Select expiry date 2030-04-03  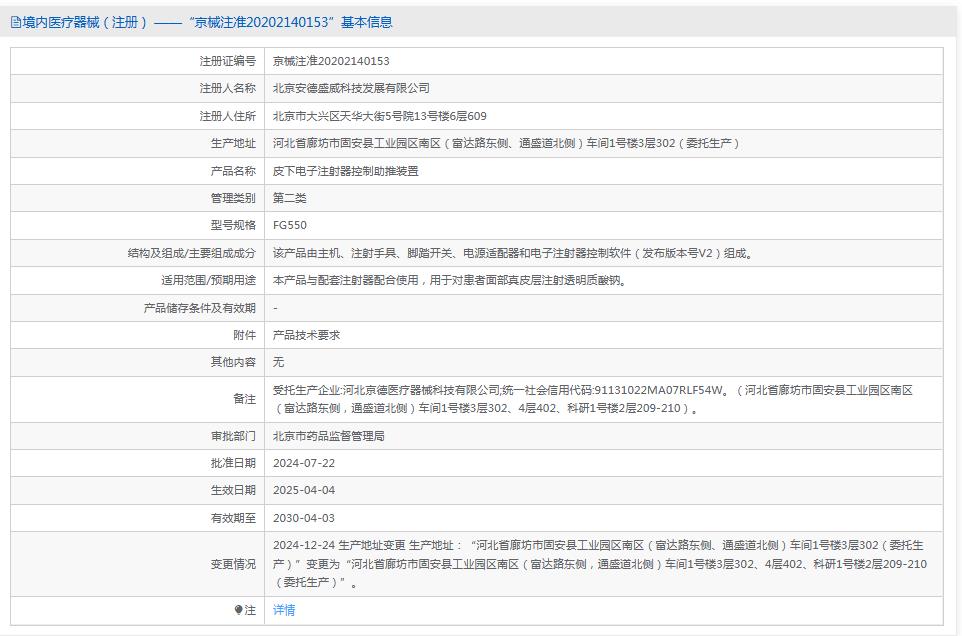click(x=304, y=518)
